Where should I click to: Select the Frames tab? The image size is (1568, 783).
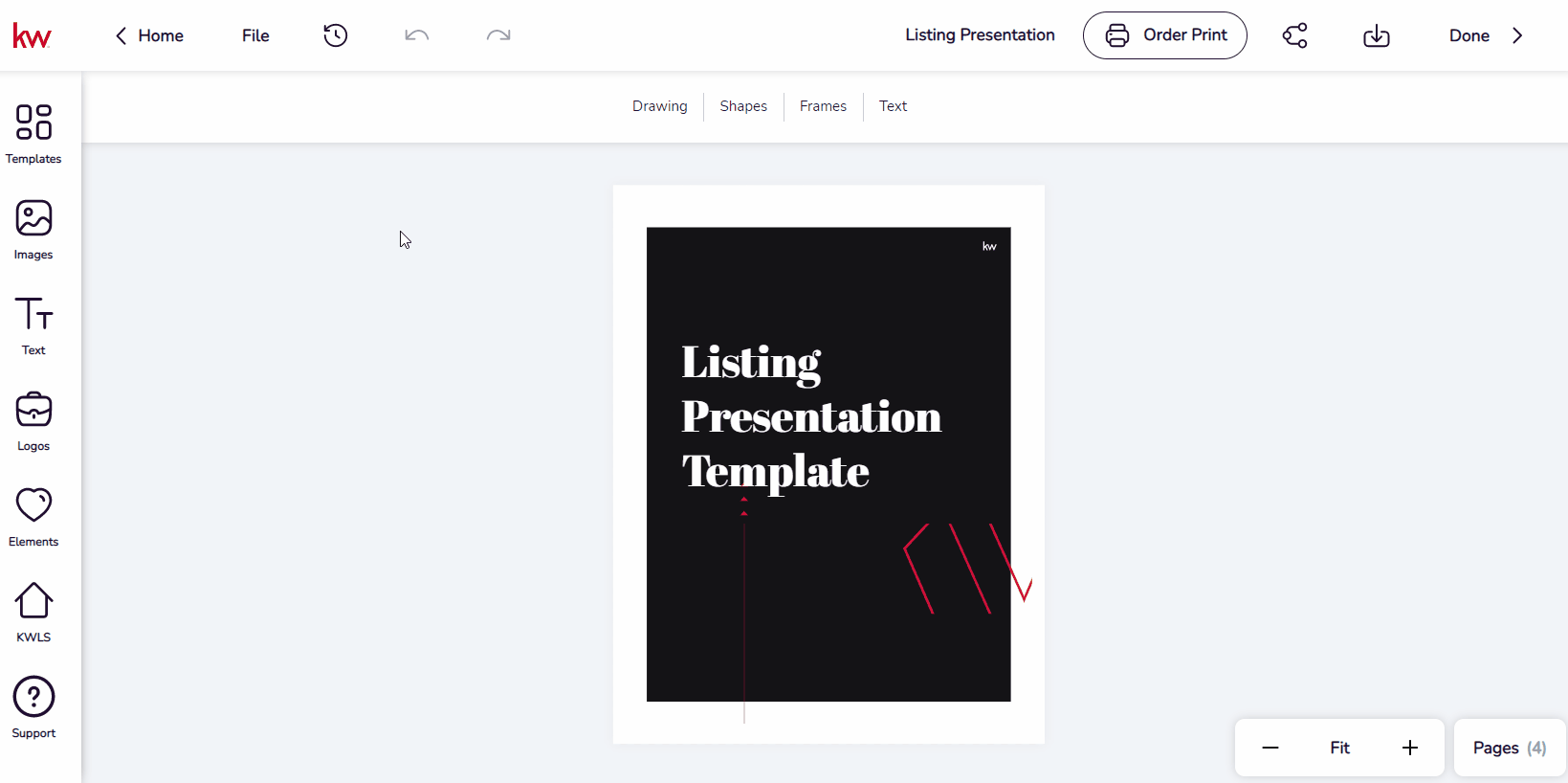click(823, 106)
